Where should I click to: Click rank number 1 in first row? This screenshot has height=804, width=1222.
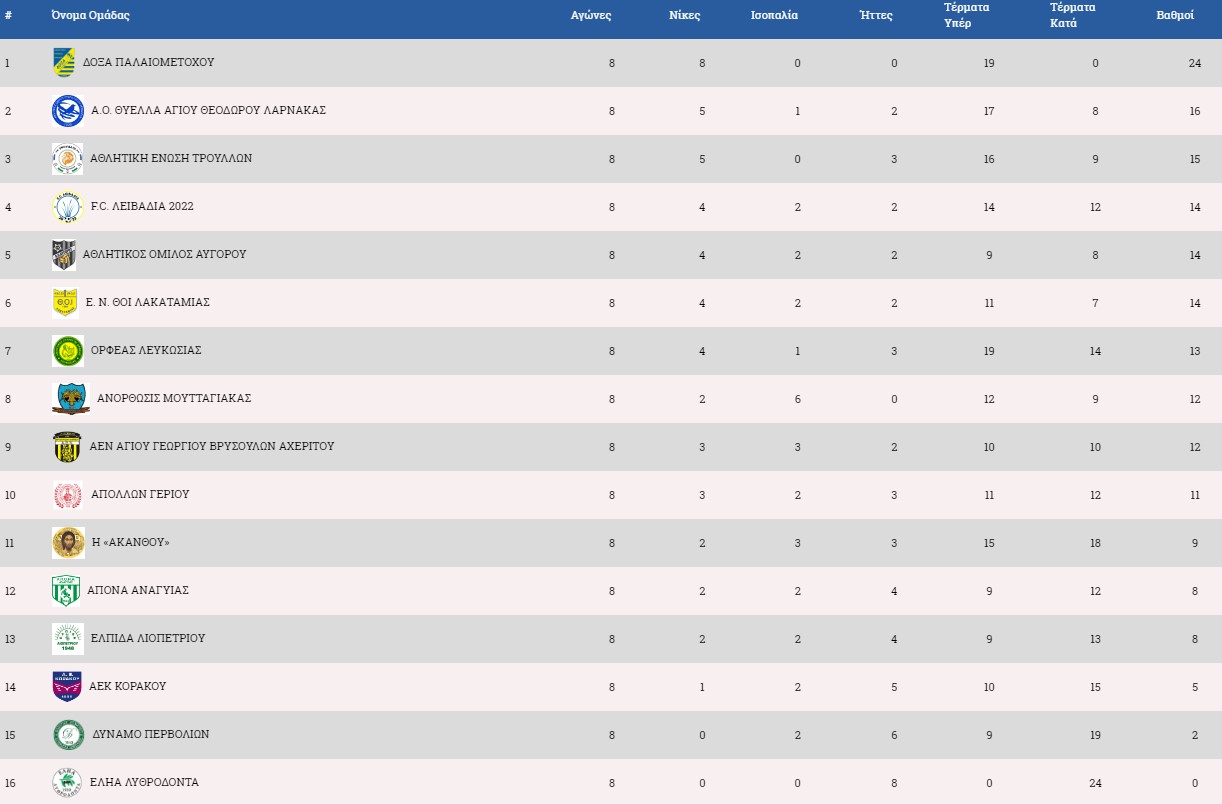pos(7,63)
